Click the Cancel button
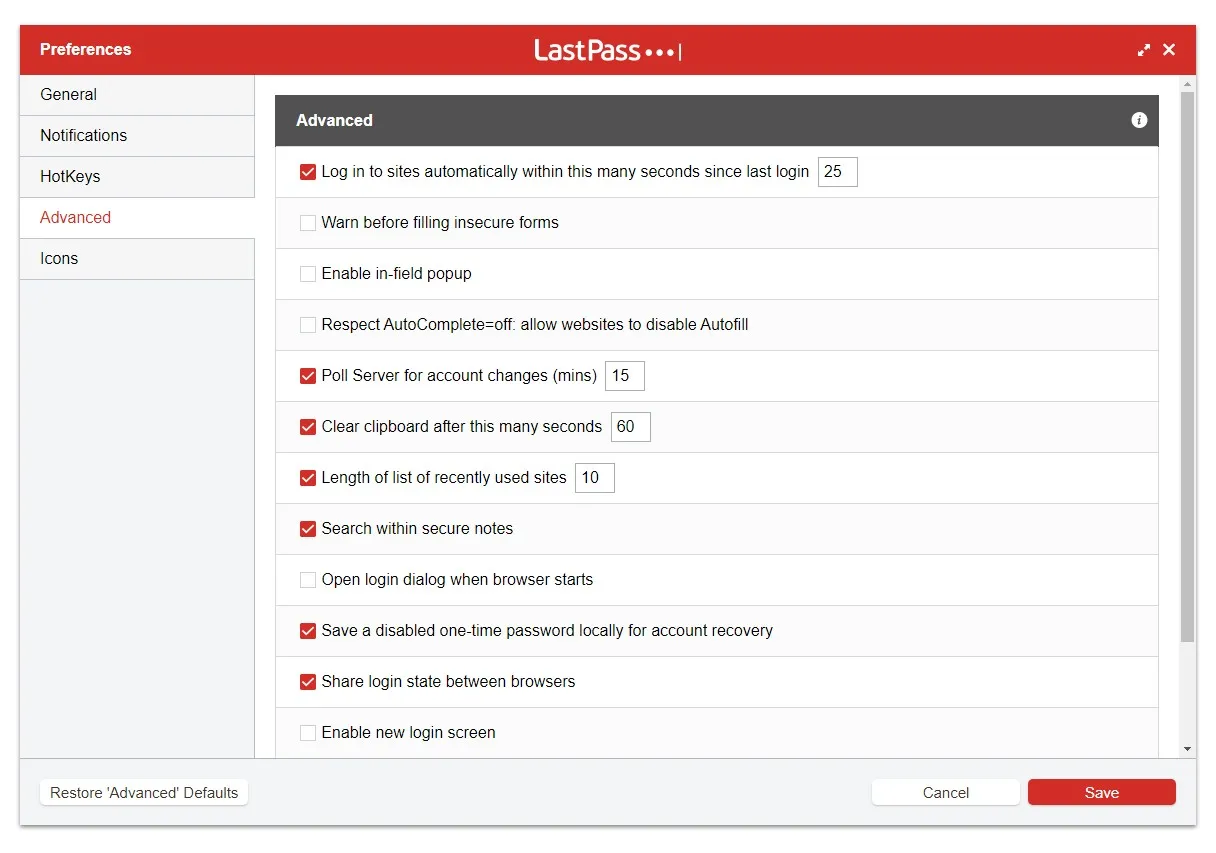The width and height of the screenshot is (1216, 853). click(946, 793)
